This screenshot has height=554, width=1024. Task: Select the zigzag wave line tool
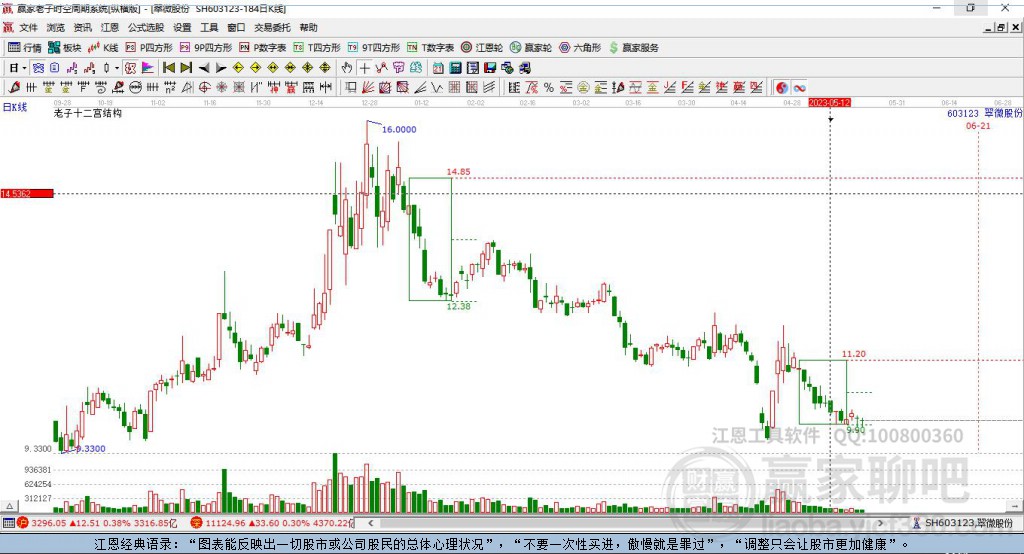437,88
